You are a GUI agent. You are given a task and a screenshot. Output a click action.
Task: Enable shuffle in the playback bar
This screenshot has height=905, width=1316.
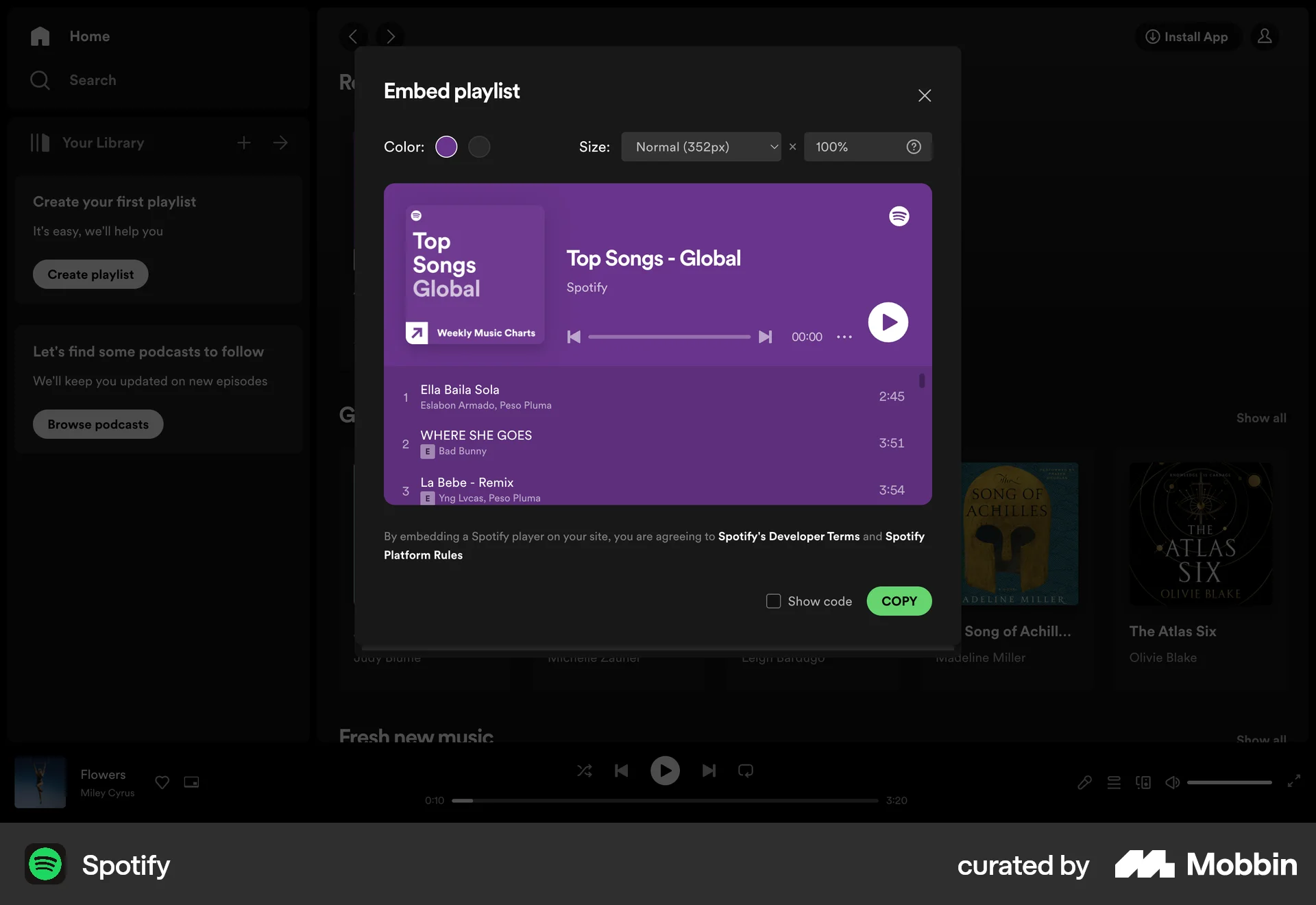[x=585, y=771]
